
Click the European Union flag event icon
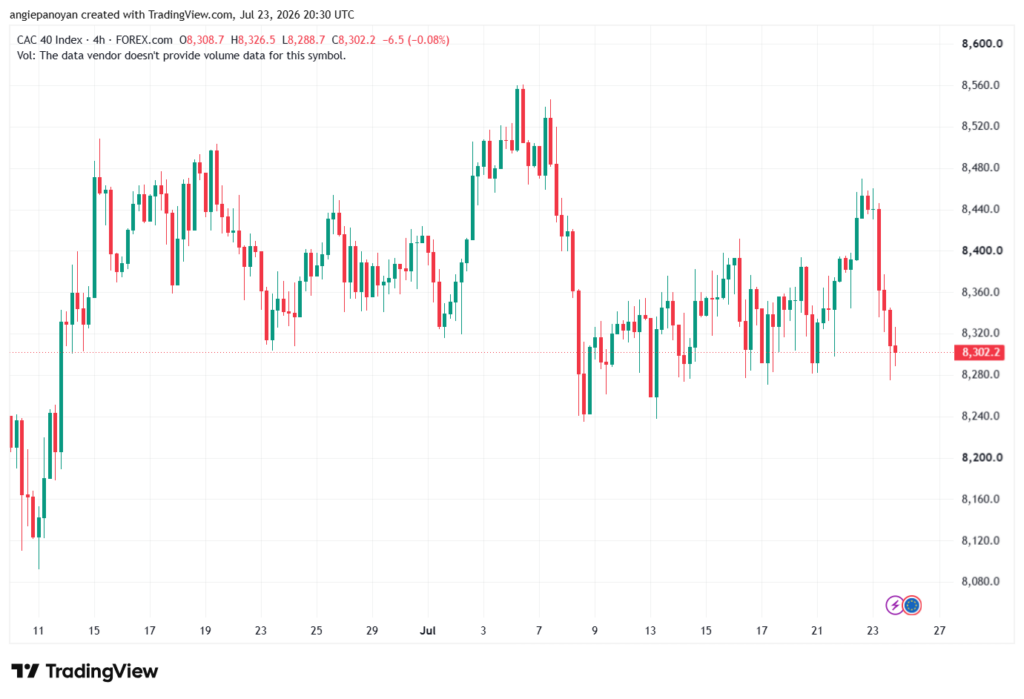click(912, 605)
